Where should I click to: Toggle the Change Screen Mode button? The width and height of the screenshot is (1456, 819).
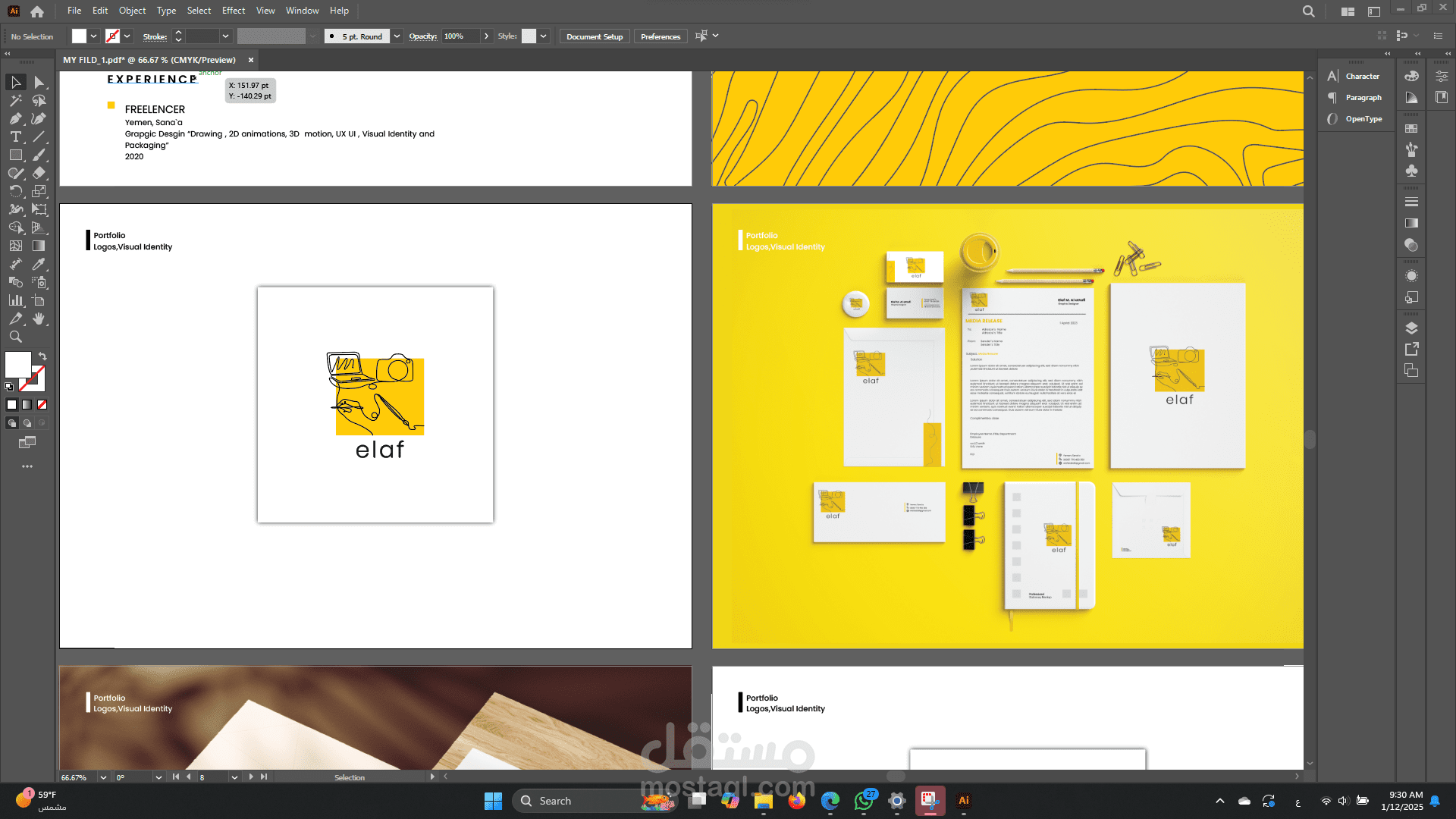pos(27,442)
